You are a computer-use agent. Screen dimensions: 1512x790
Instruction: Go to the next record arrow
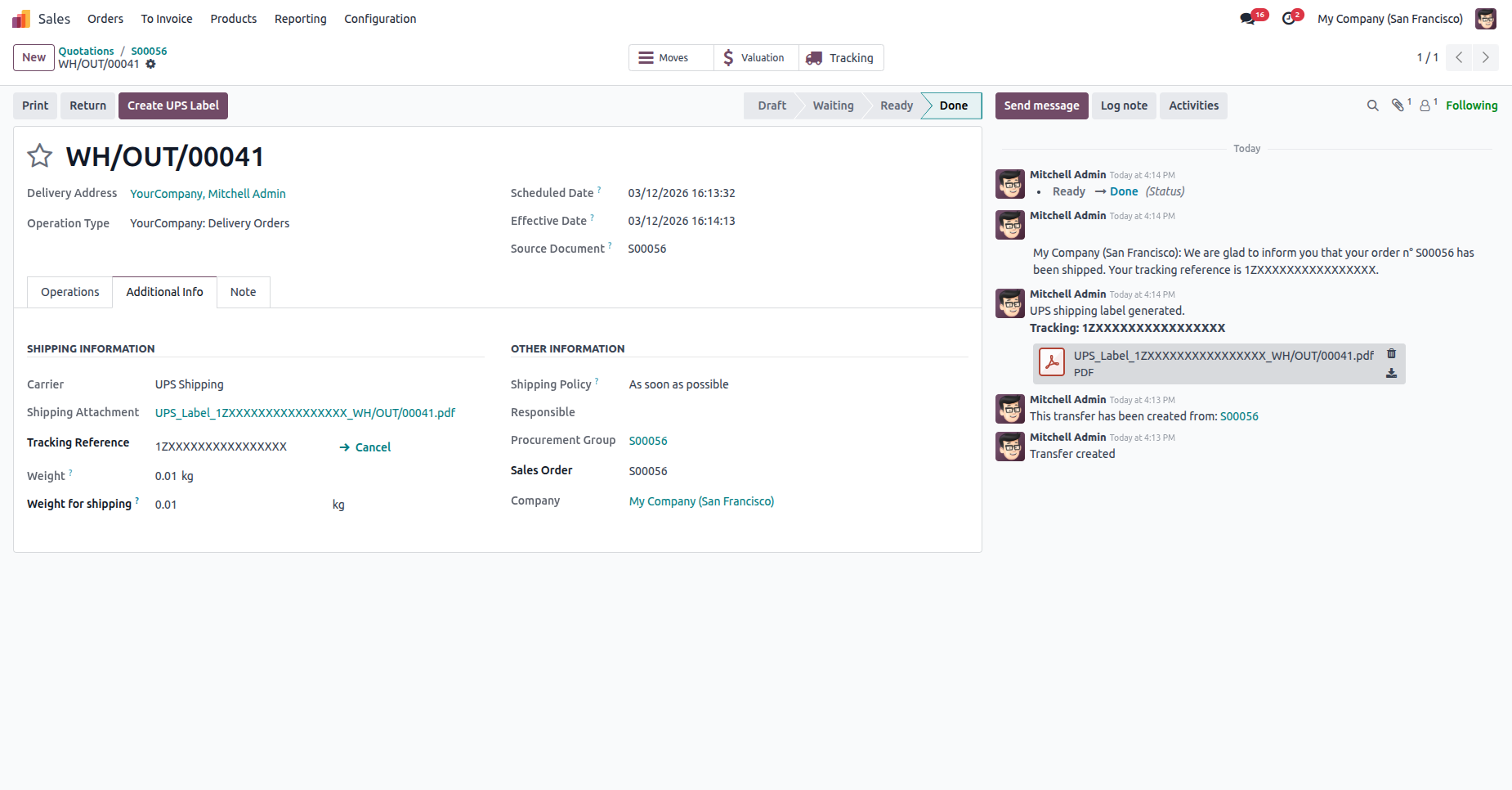click(x=1485, y=57)
